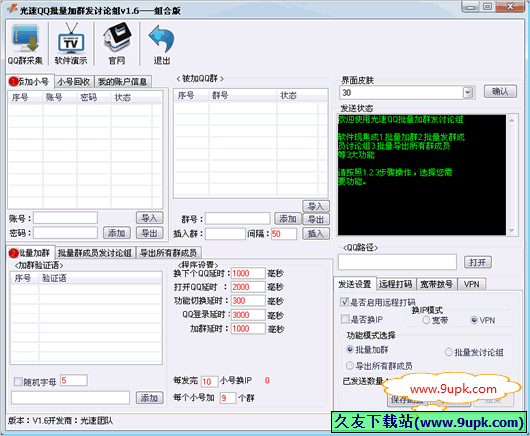This screenshot has height=436, width=530.
Task: Click 添加 for 验证语 entry
Action: click(x=149, y=398)
